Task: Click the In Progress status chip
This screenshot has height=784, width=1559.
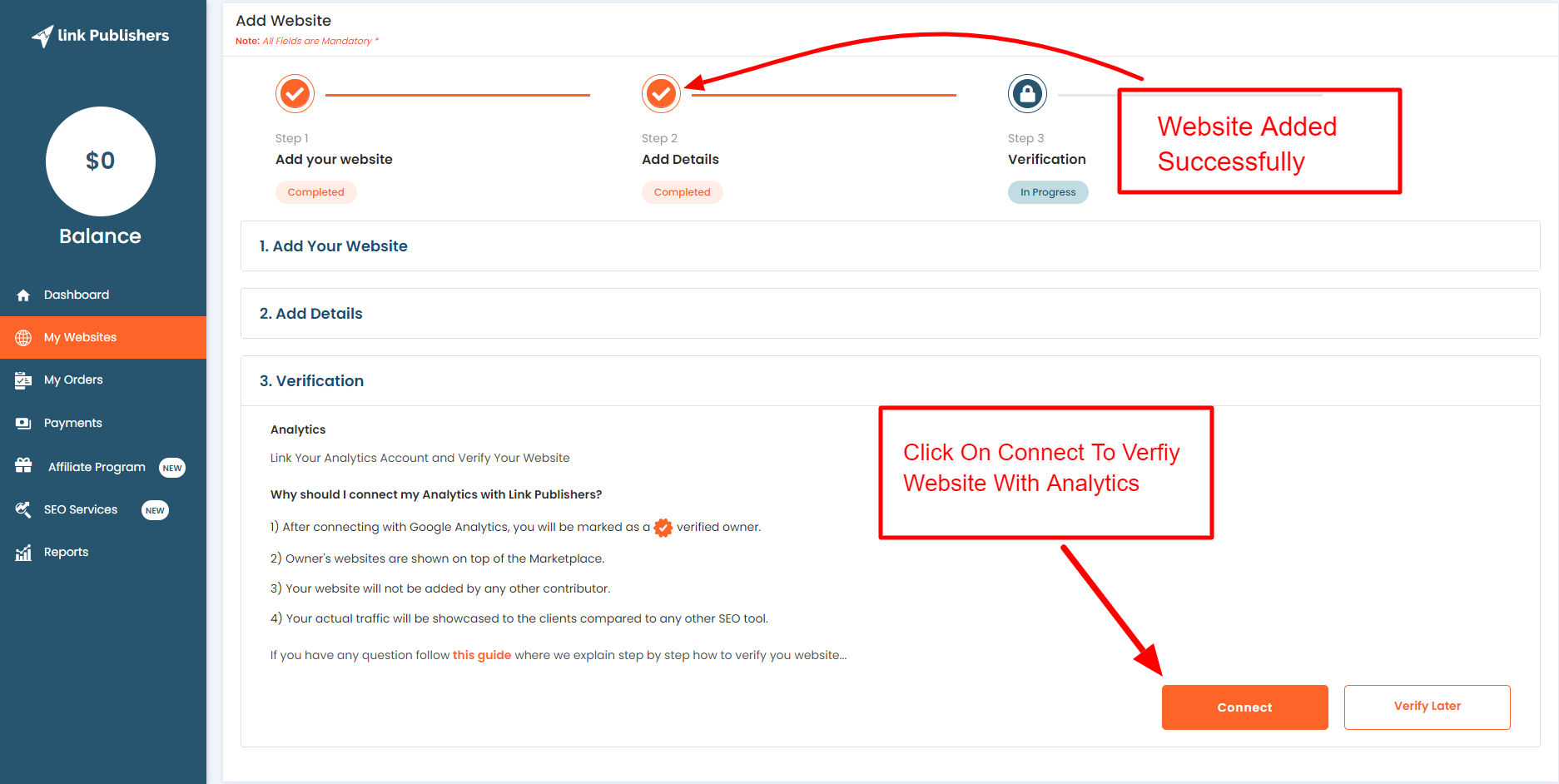Action: 1048,192
